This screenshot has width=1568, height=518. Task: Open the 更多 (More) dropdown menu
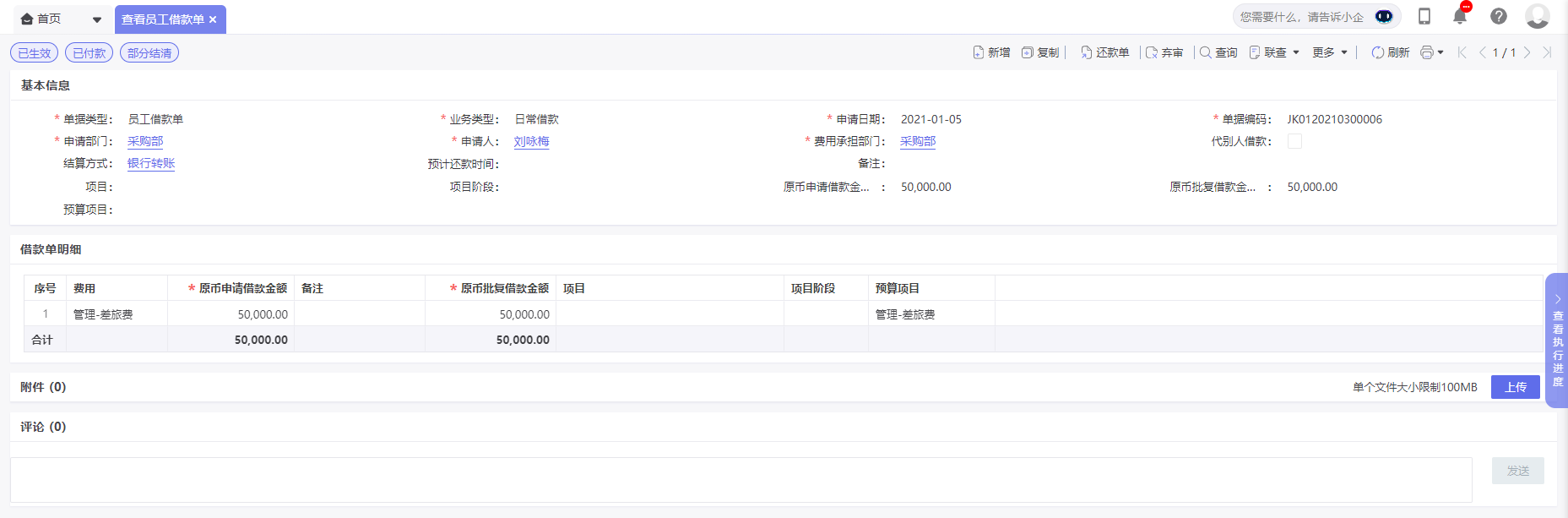(1329, 52)
